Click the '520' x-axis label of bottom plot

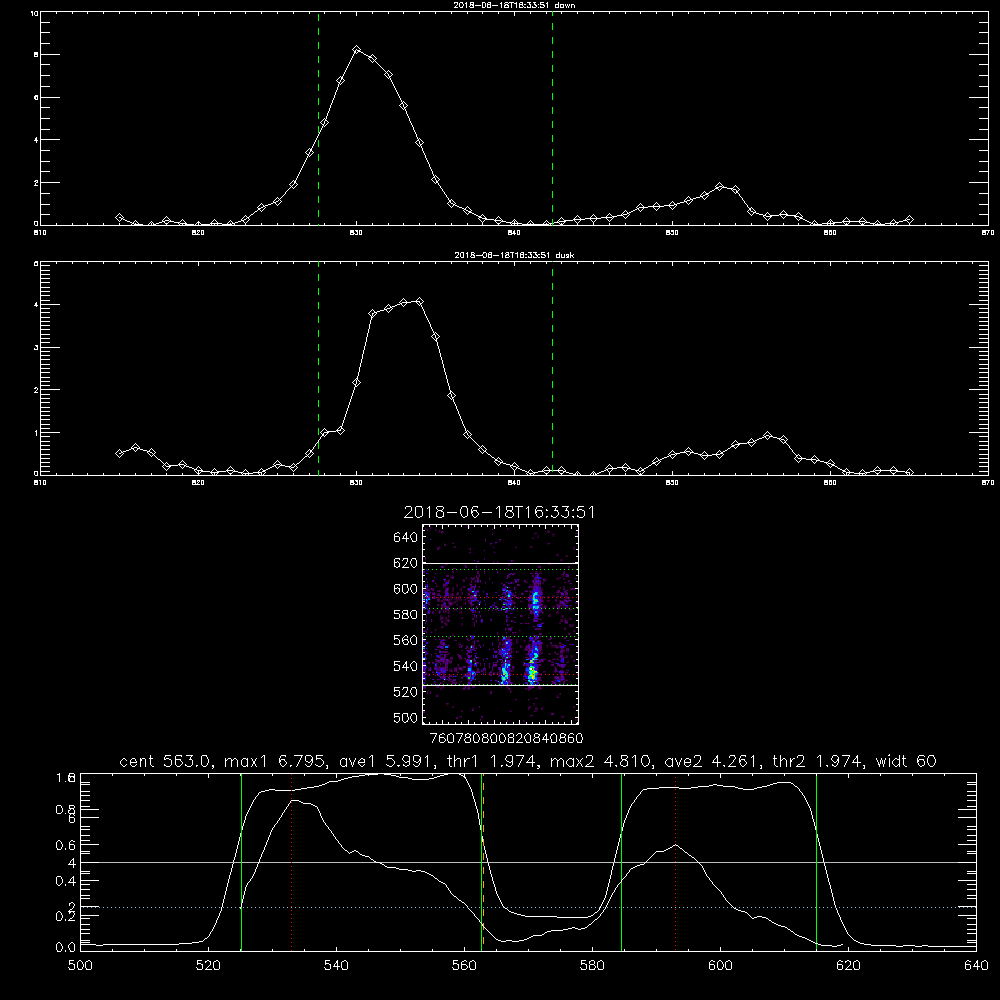(x=209, y=966)
